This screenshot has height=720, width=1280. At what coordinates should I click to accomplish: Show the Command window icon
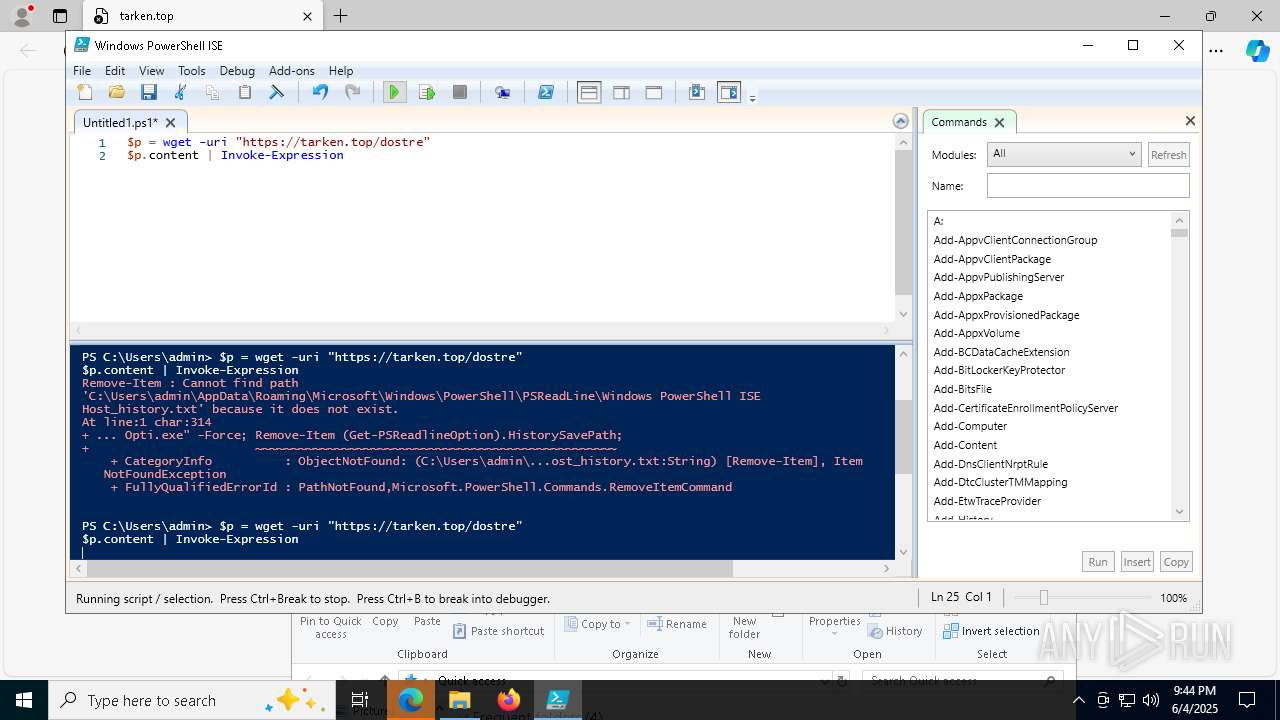[x=697, y=92]
